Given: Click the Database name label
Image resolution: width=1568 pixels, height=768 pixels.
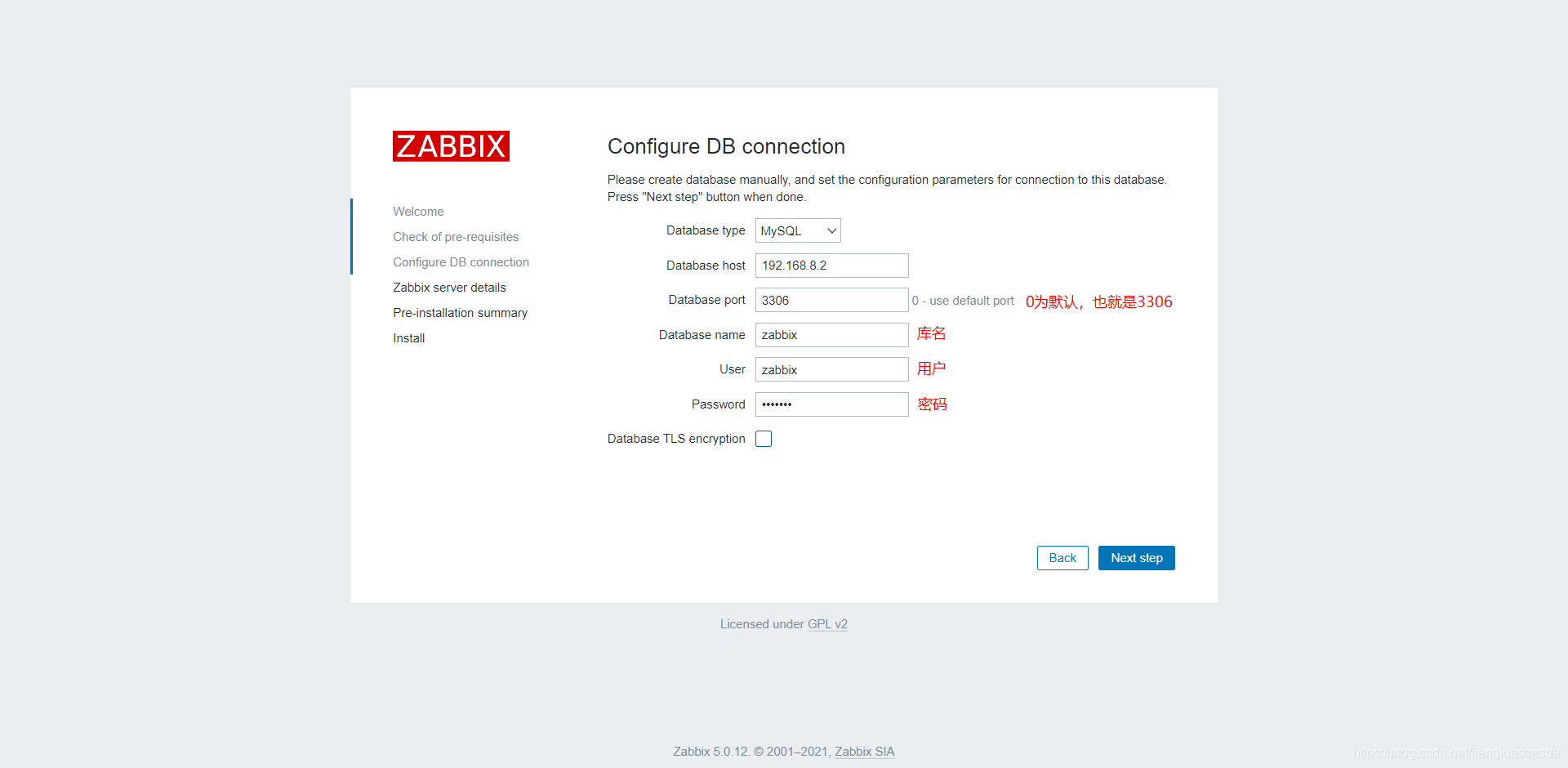Looking at the screenshot, I should [x=702, y=335].
